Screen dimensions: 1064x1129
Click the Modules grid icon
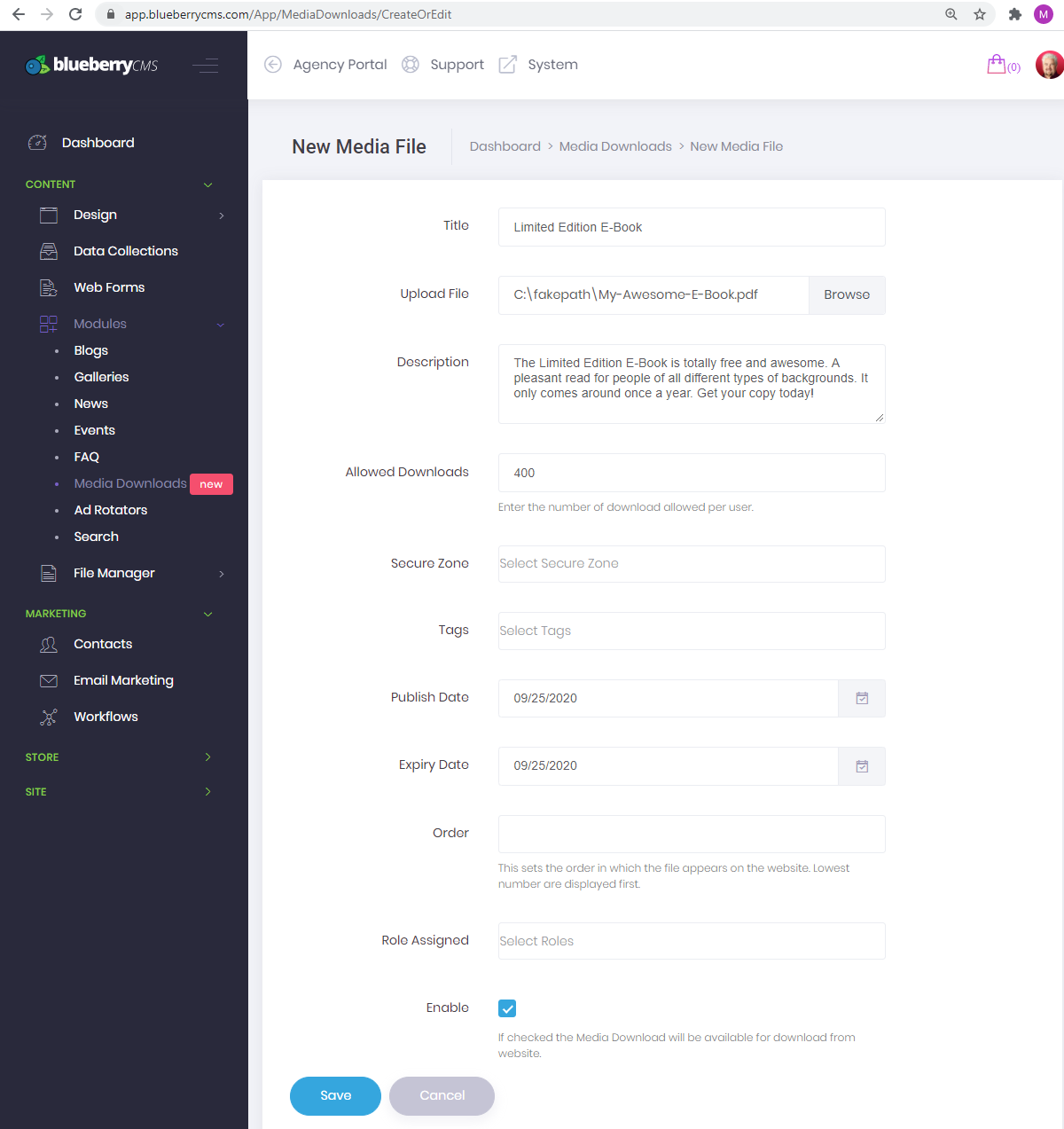tap(49, 325)
